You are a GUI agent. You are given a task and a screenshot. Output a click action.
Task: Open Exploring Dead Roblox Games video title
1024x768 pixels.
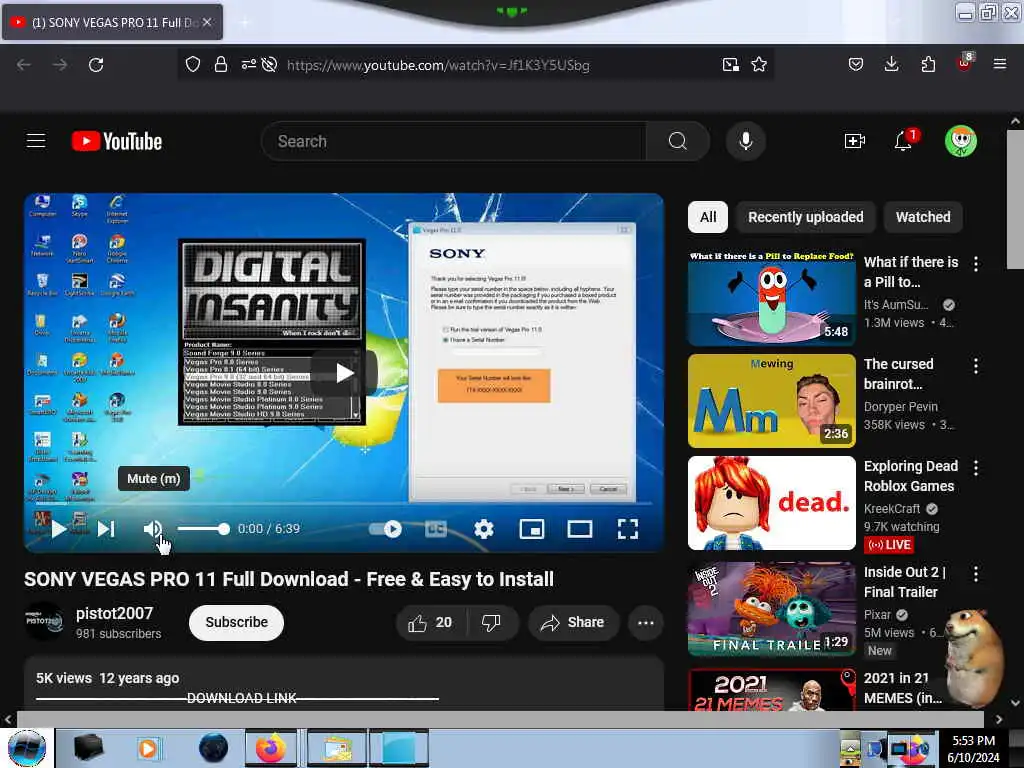click(911, 476)
